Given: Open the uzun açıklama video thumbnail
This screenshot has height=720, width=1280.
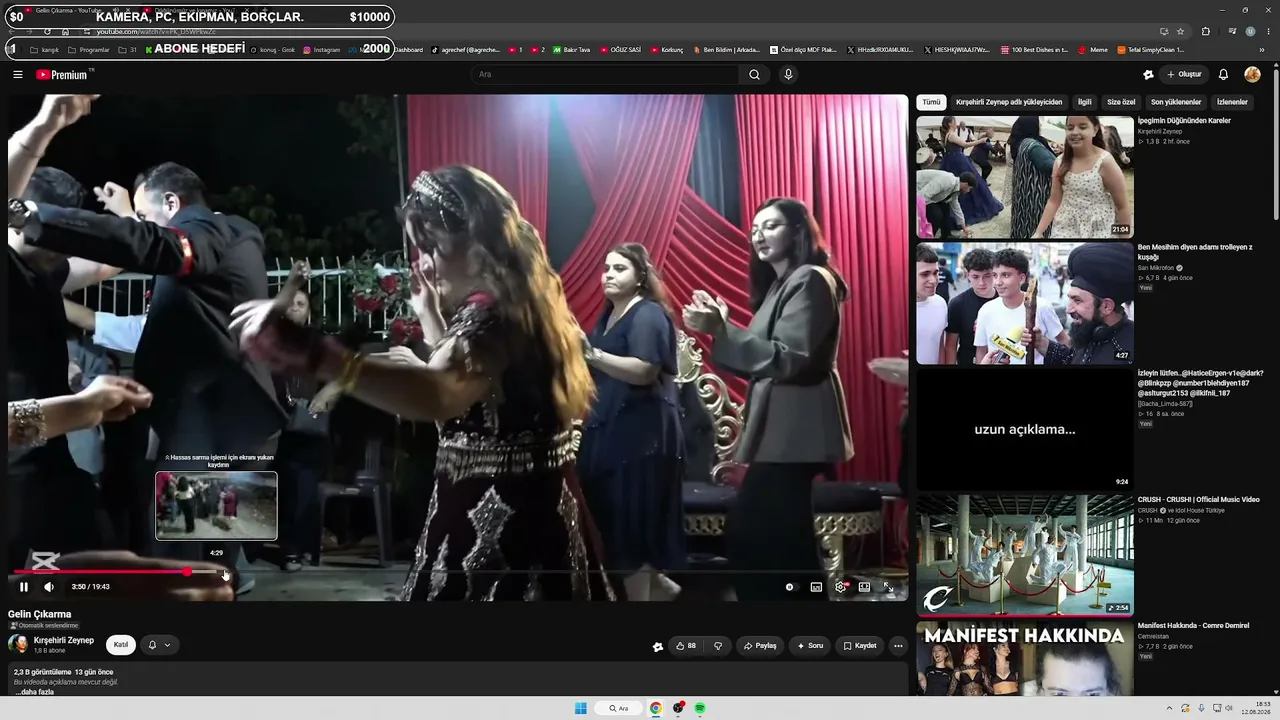Looking at the screenshot, I should click(x=1025, y=429).
